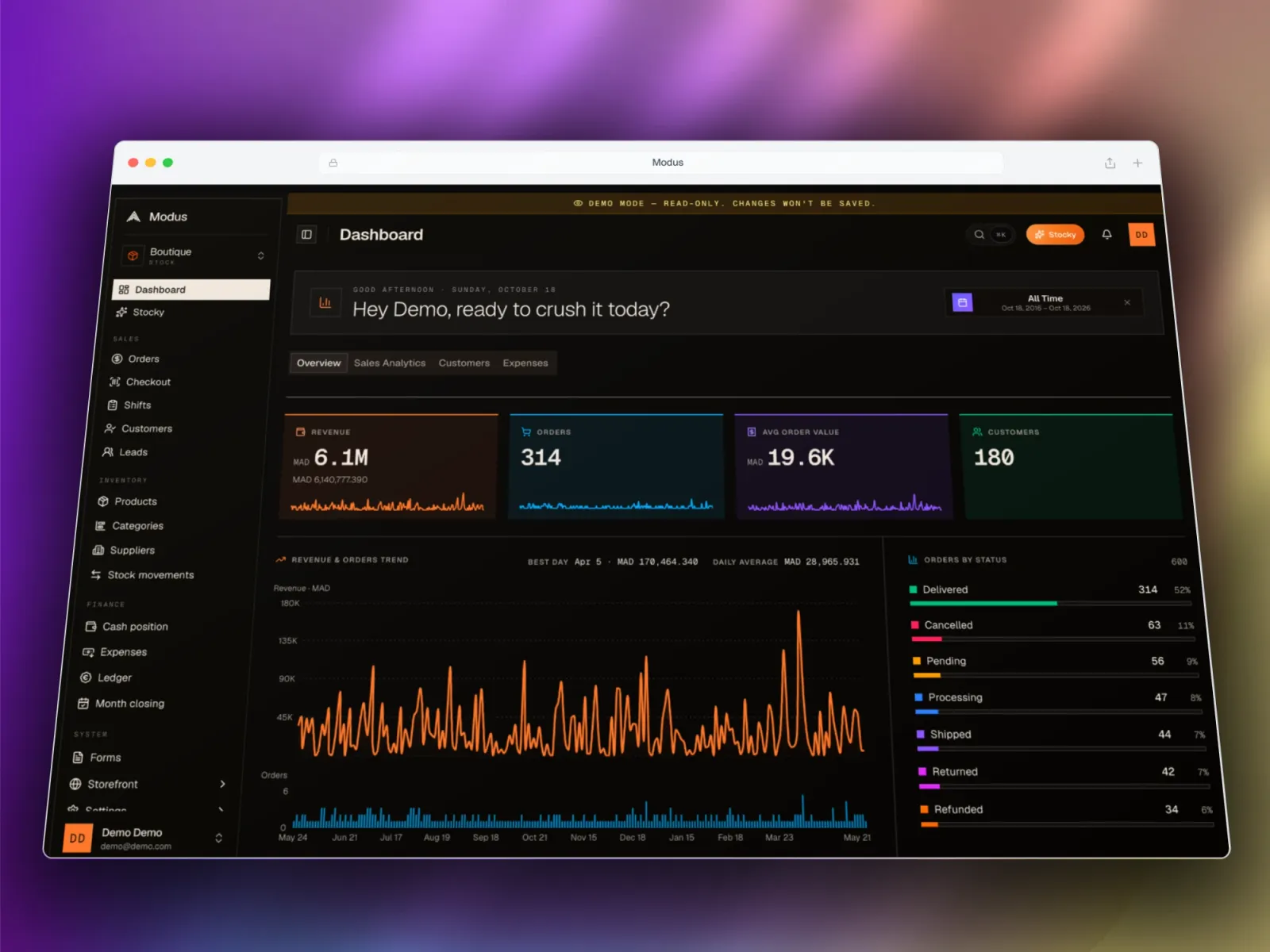Switch to the Overview tab
This screenshot has height=952, width=1270.
pos(318,363)
